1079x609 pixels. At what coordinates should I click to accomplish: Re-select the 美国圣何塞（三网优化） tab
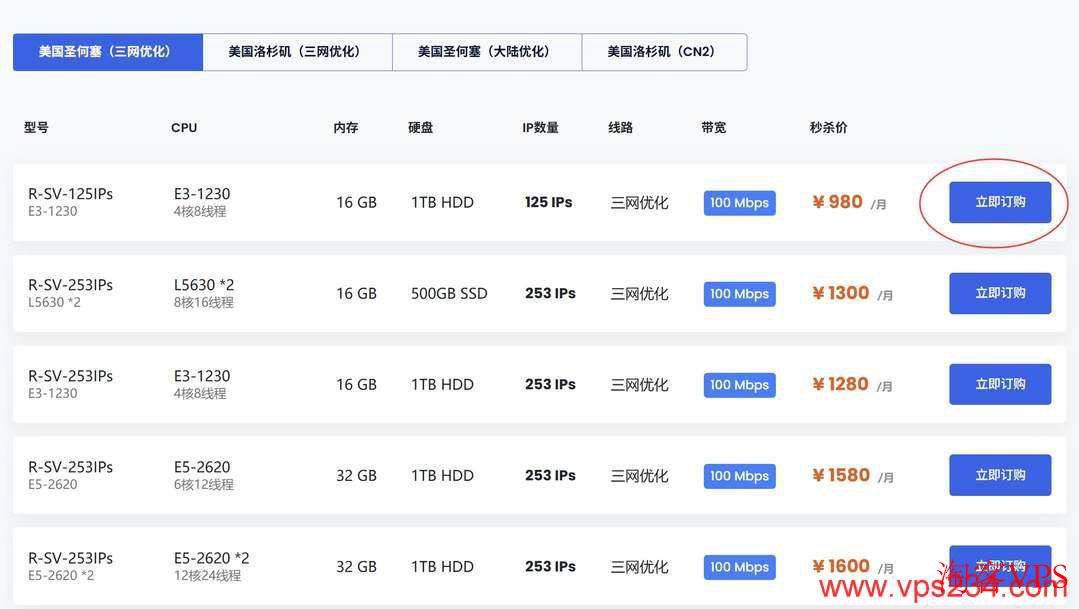point(107,52)
